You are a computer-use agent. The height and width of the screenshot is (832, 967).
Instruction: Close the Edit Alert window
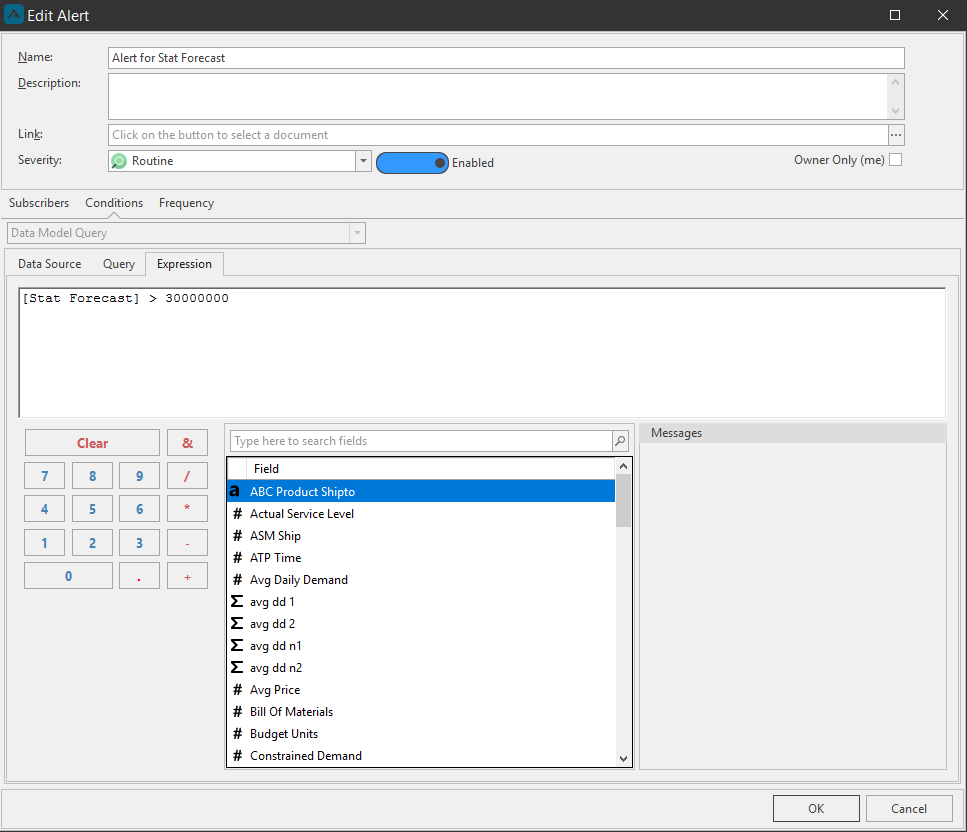(942, 15)
